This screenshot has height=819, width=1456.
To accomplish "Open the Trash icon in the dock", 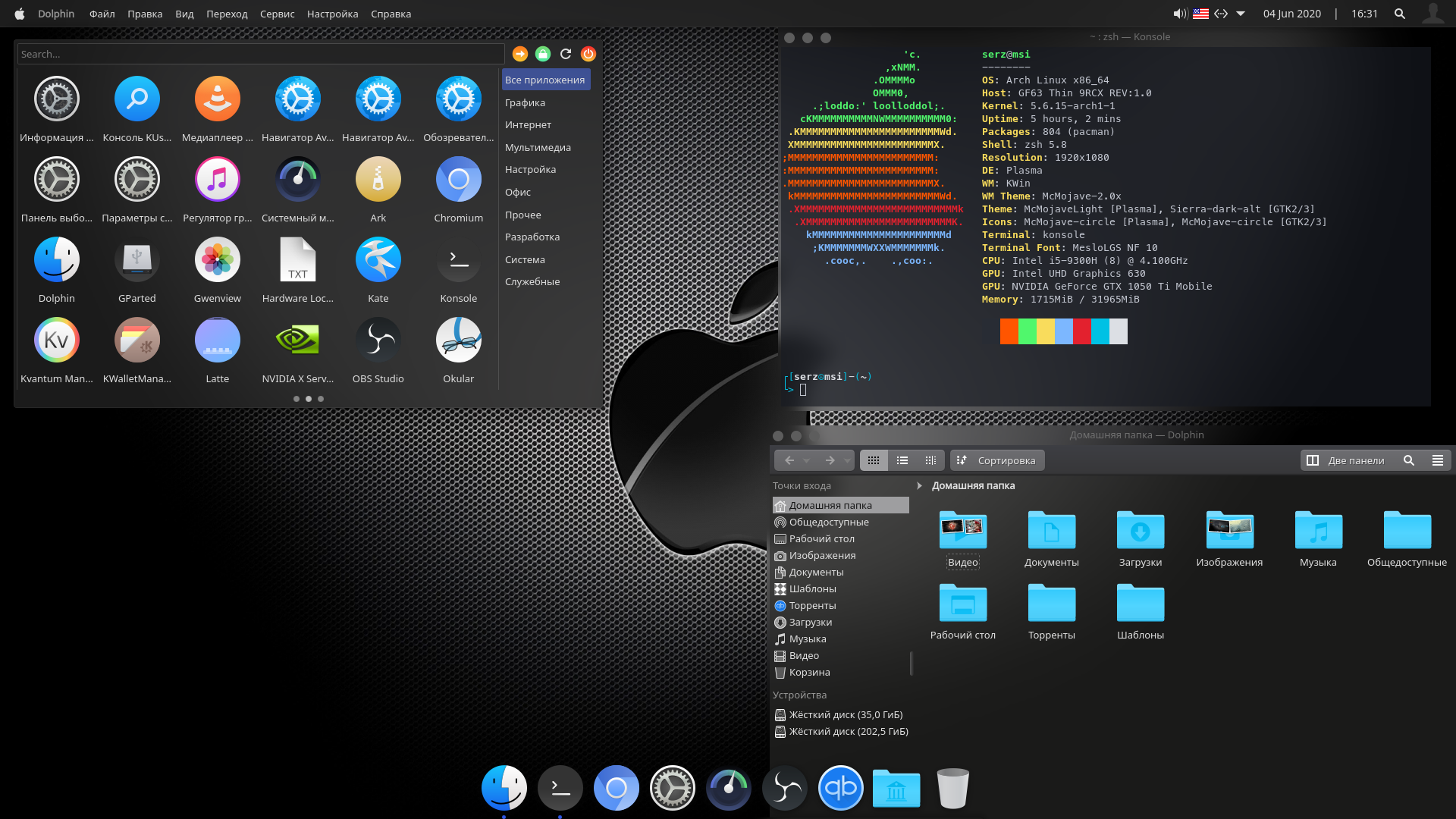I will tap(952, 788).
